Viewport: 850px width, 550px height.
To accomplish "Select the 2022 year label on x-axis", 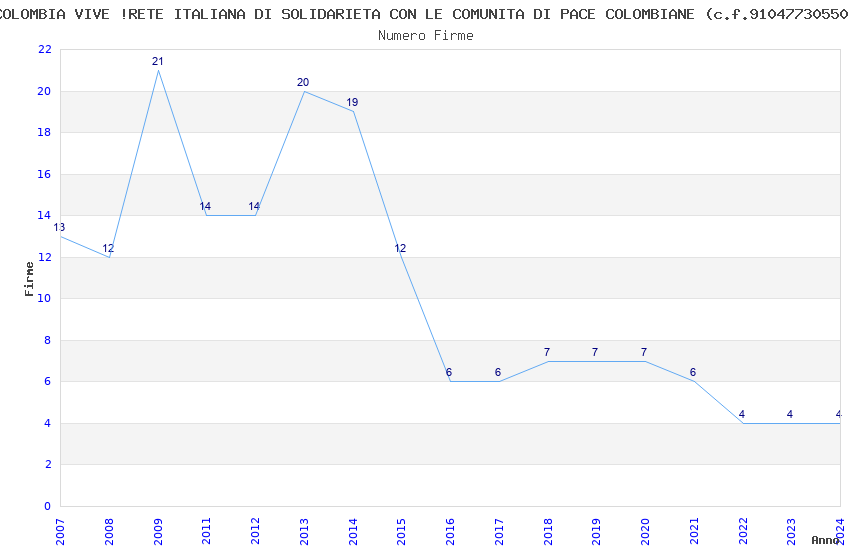I will [743, 531].
